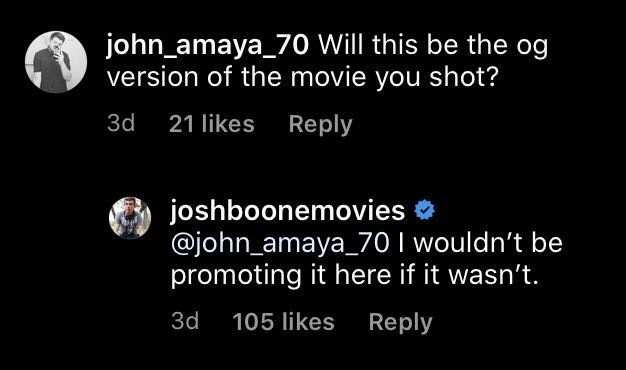Reply to joshboonemovies' comment
This screenshot has height=370, width=626.
(400, 322)
